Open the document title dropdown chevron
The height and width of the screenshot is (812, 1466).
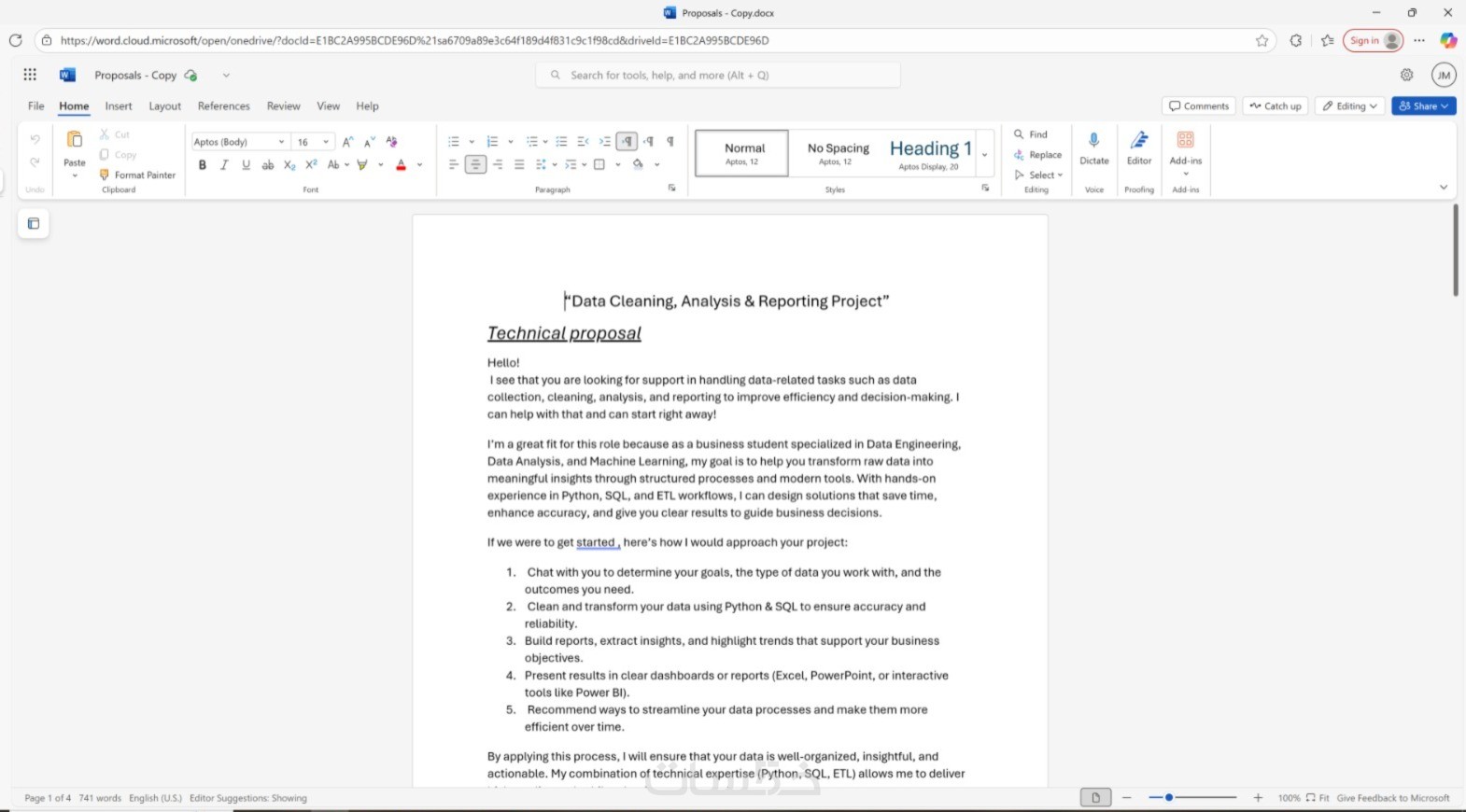[x=226, y=76]
